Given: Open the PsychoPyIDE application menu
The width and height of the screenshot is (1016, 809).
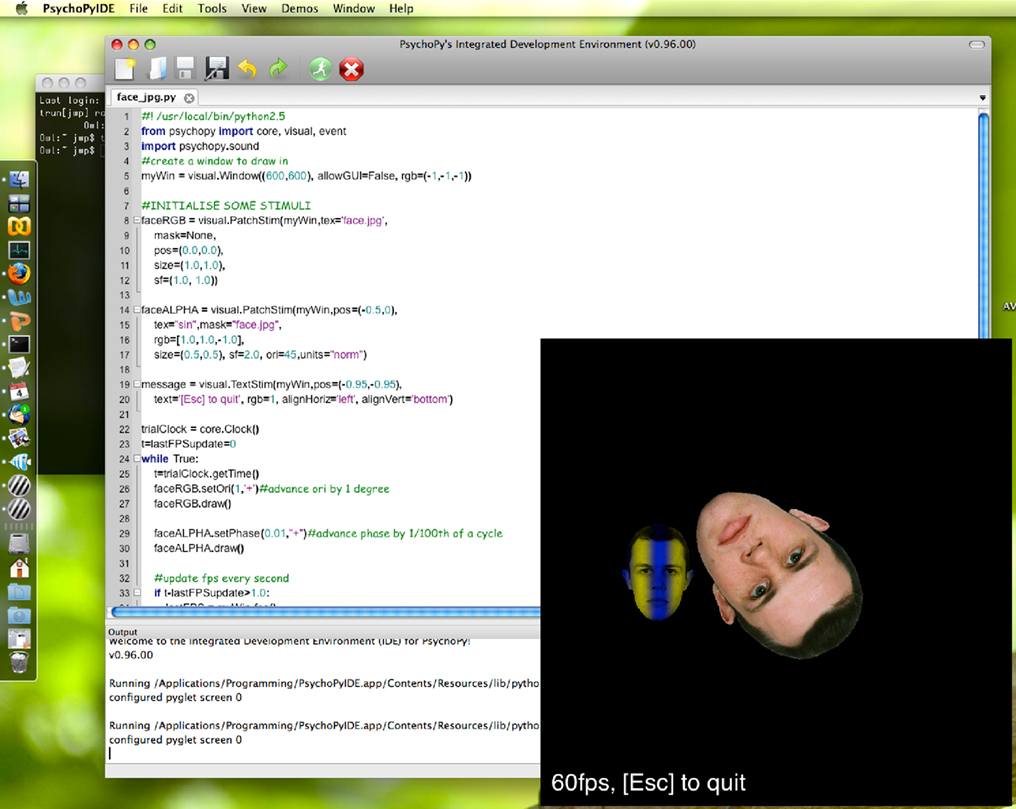Looking at the screenshot, I should click(x=78, y=8).
